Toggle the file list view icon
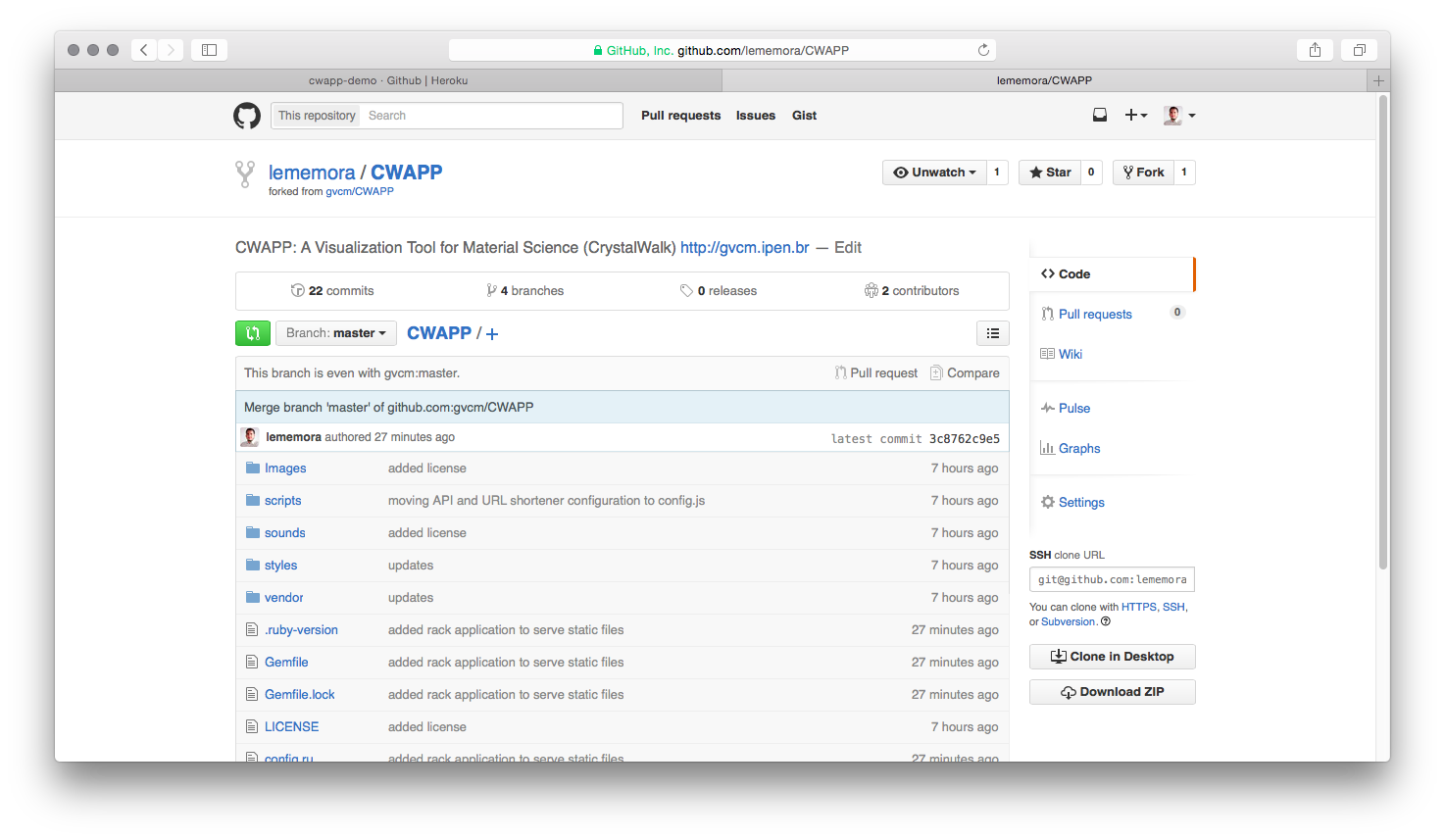The width and height of the screenshot is (1445, 840). pyautogui.click(x=993, y=333)
